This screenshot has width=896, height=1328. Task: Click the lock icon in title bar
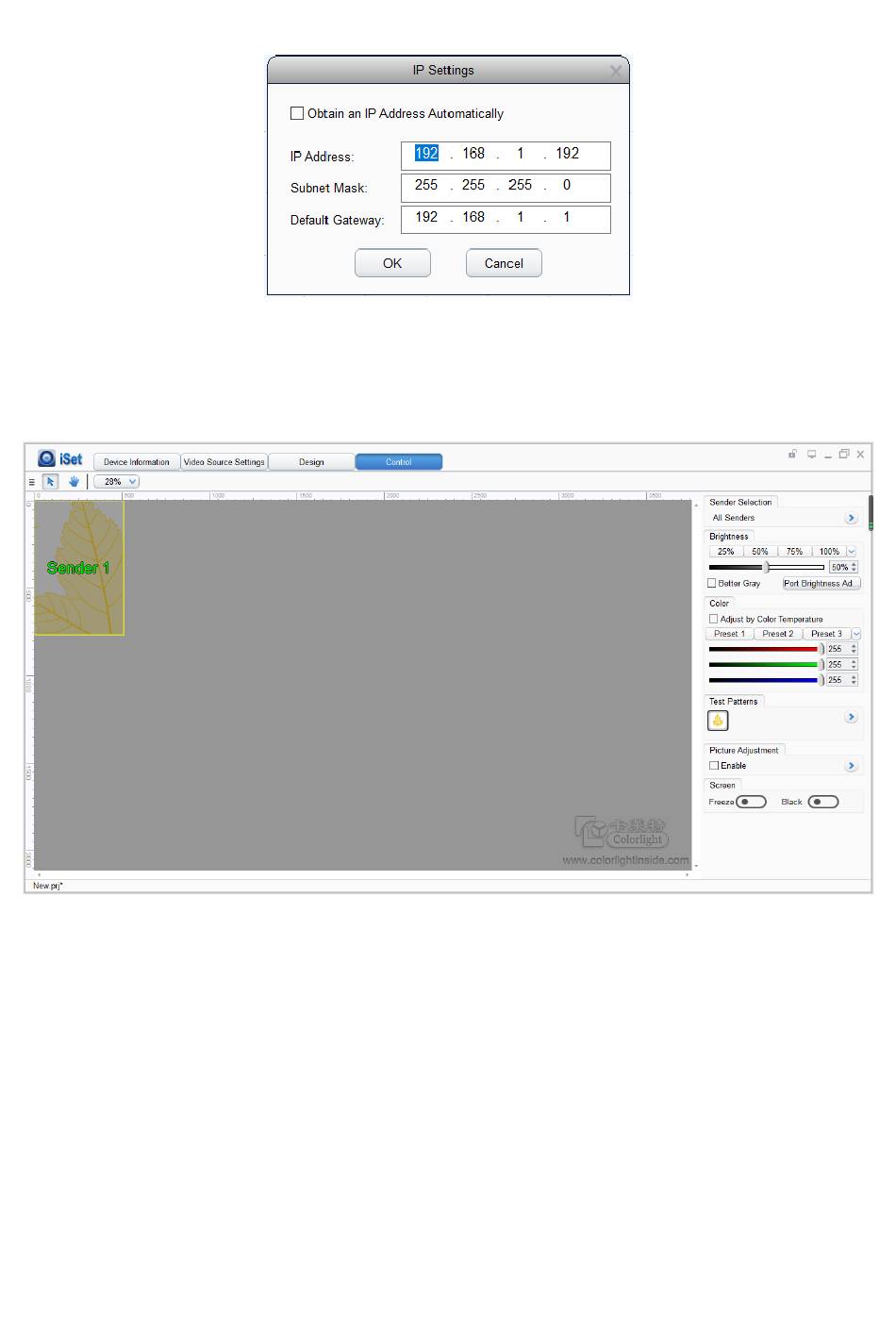click(793, 455)
